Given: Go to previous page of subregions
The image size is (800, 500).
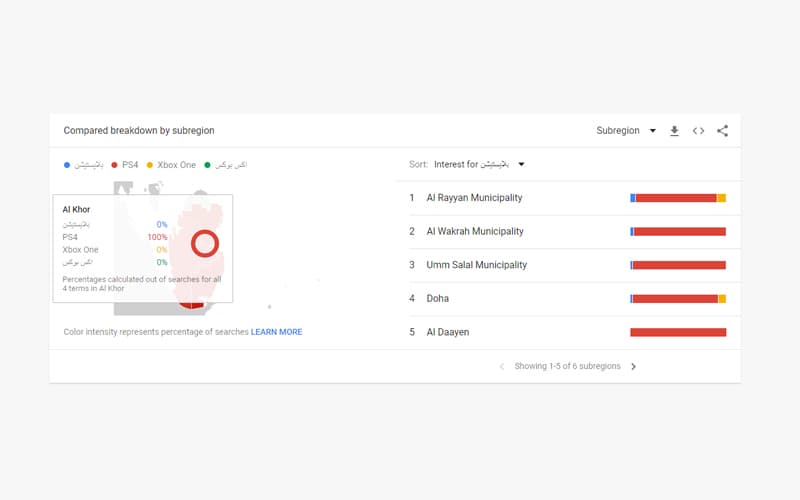Looking at the screenshot, I should click(x=502, y=367).
